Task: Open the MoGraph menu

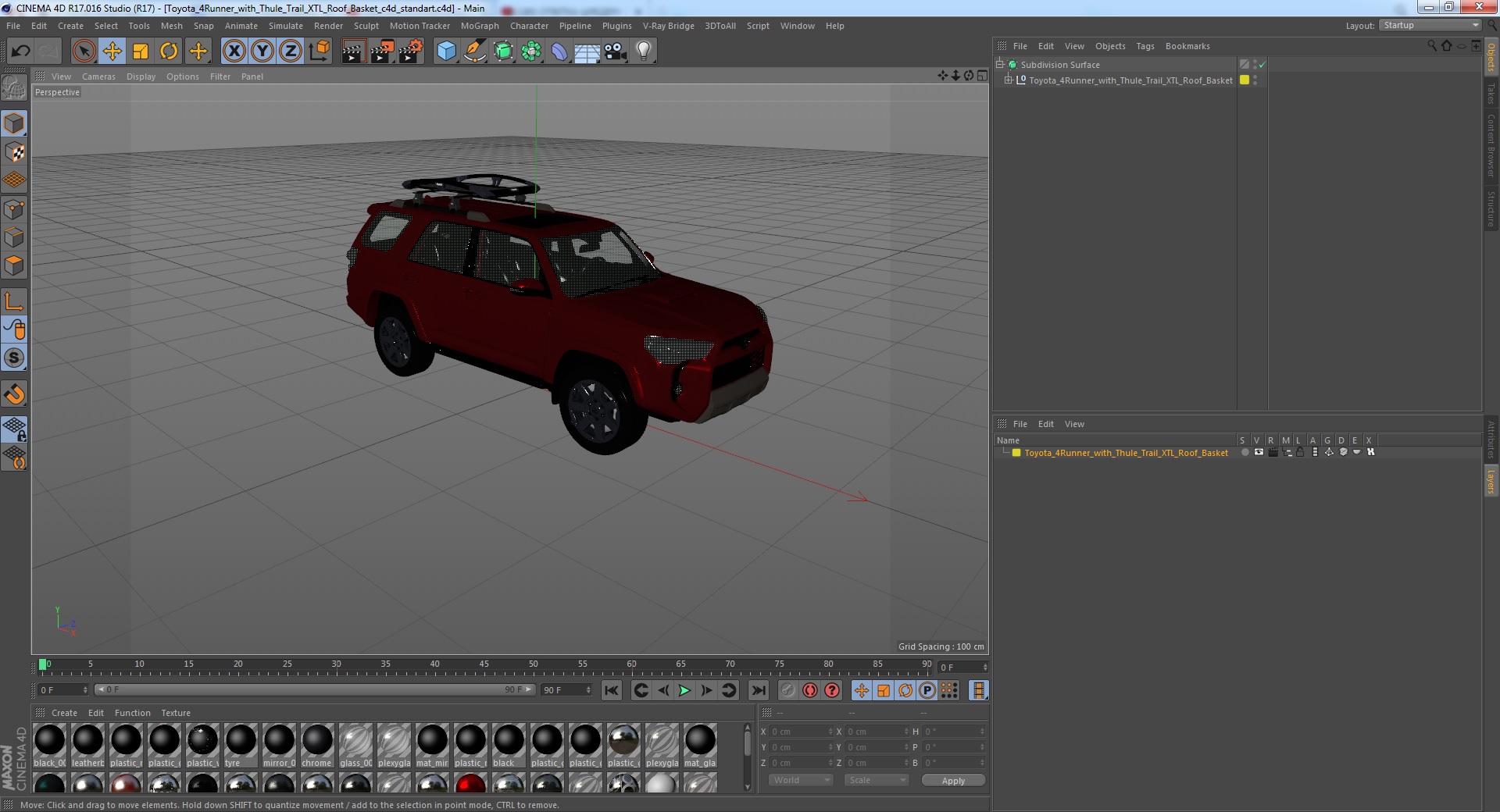Action: tap(480, 26)
